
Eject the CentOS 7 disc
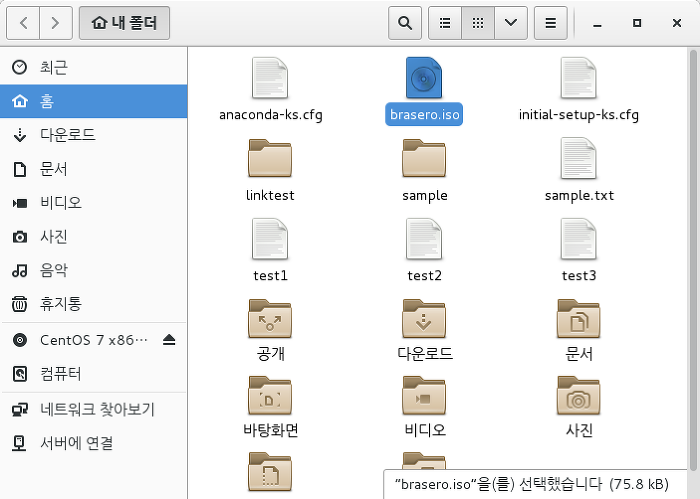click(169, 340)
